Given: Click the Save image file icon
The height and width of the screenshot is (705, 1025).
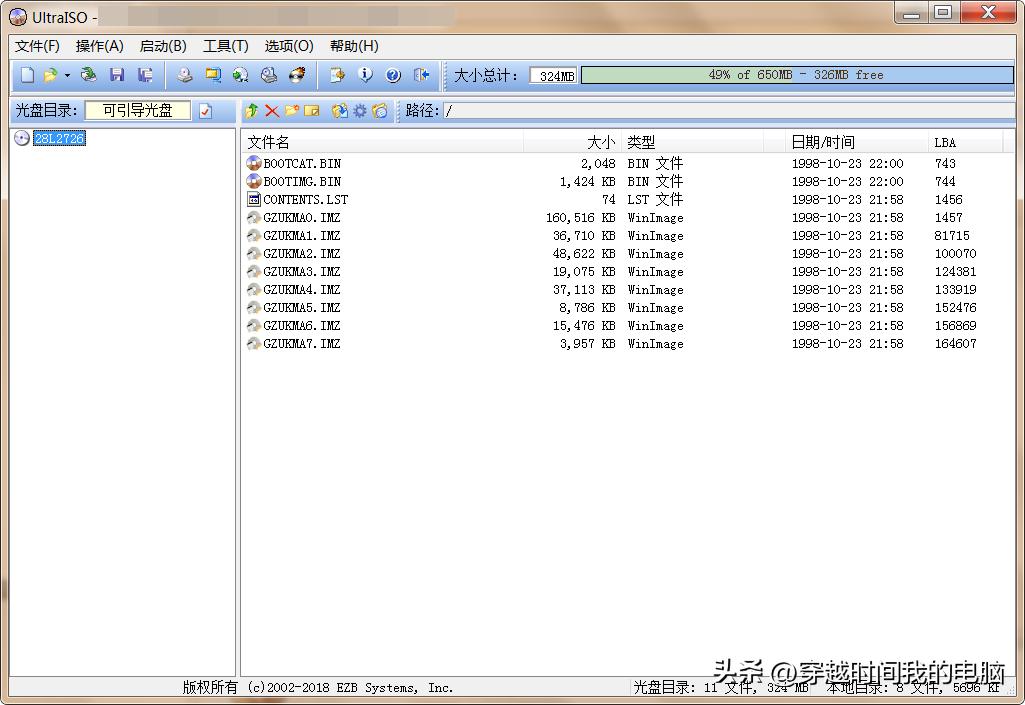Looking at the screenshot, I should (115, 75).
